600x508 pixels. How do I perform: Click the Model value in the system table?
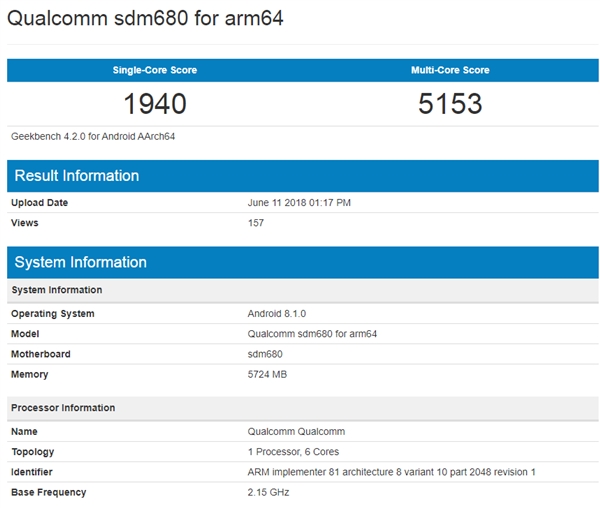(x=311, y=334)
